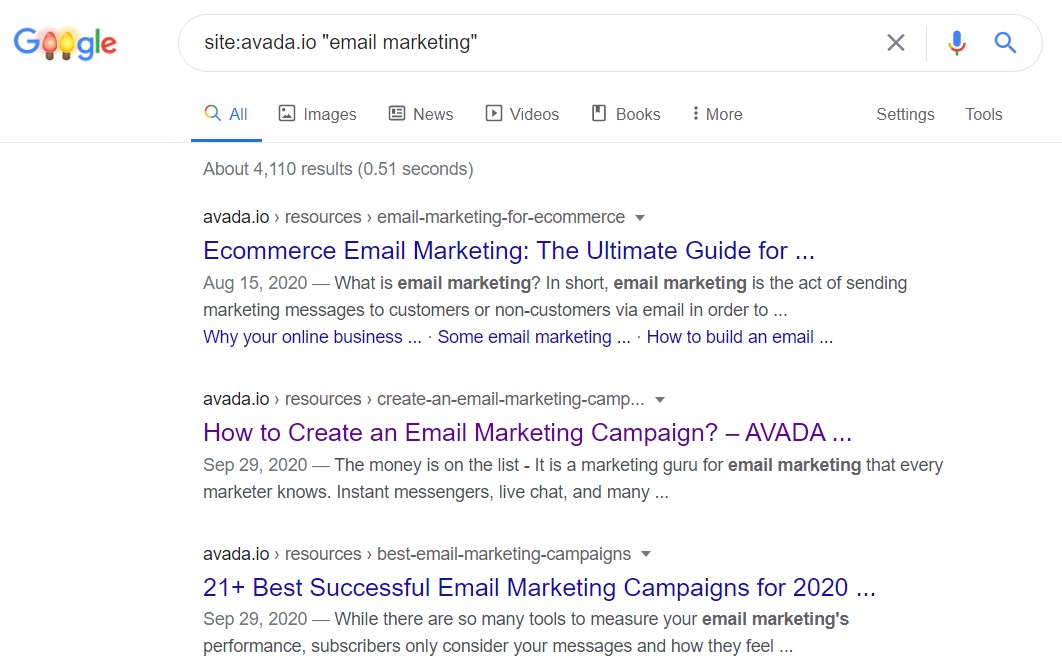Clear the search query with X
Image resolution: width=1062 pixels, height=670 pixels.
click(896, 42)
